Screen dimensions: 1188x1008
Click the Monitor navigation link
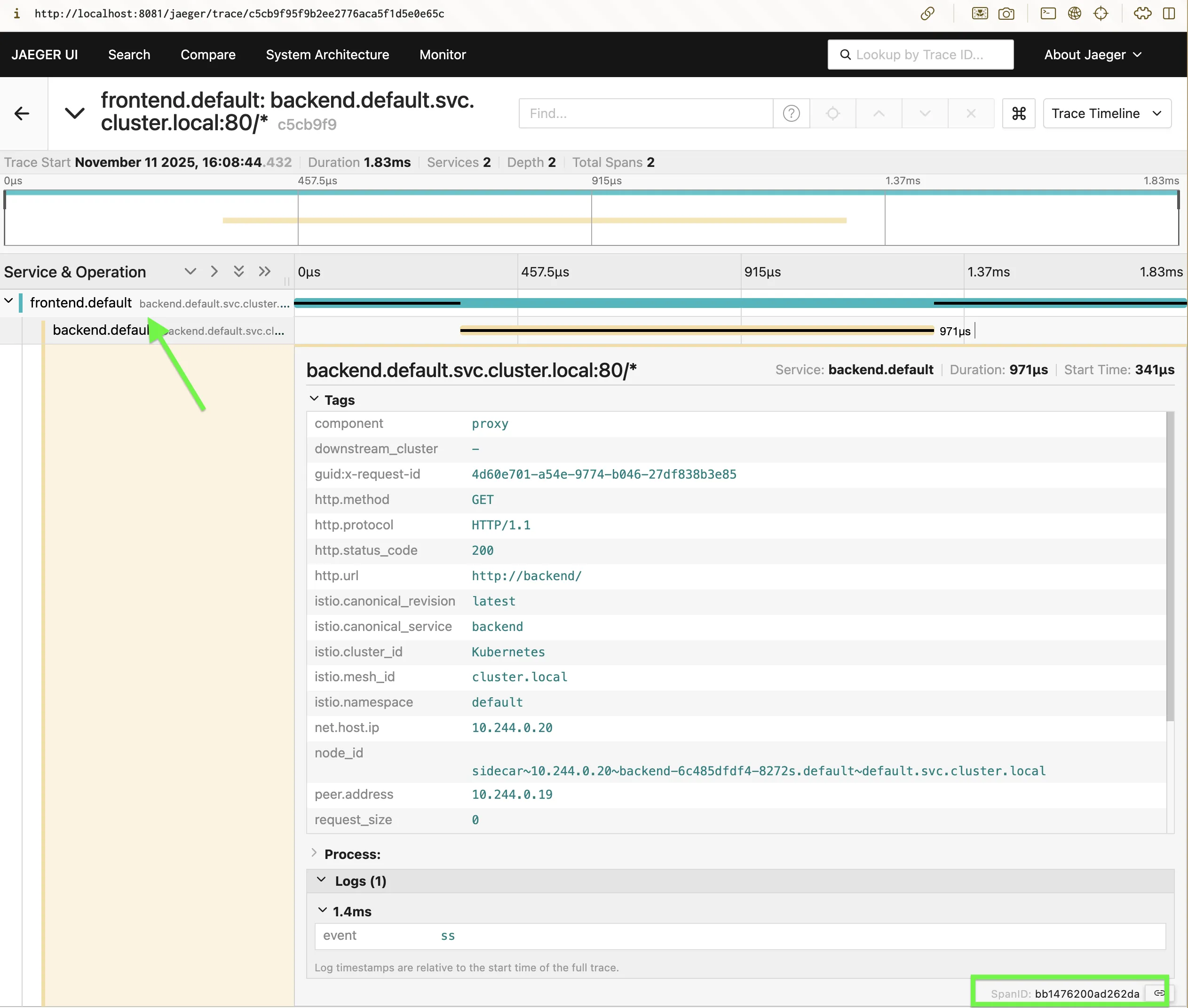pyautogui.click(x=443, y=55)
